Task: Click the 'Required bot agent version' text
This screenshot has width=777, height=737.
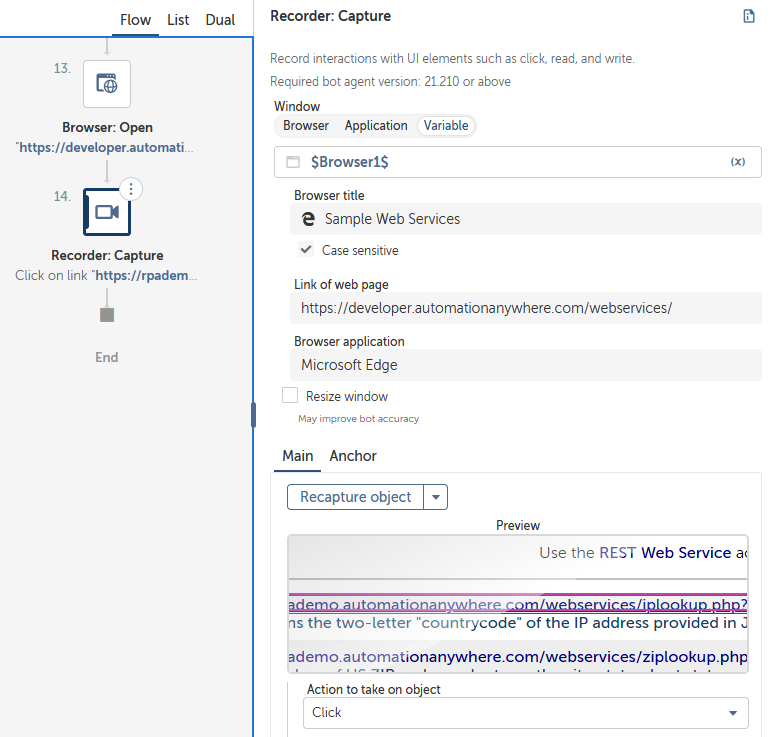Action: click(x=390, y=82)
